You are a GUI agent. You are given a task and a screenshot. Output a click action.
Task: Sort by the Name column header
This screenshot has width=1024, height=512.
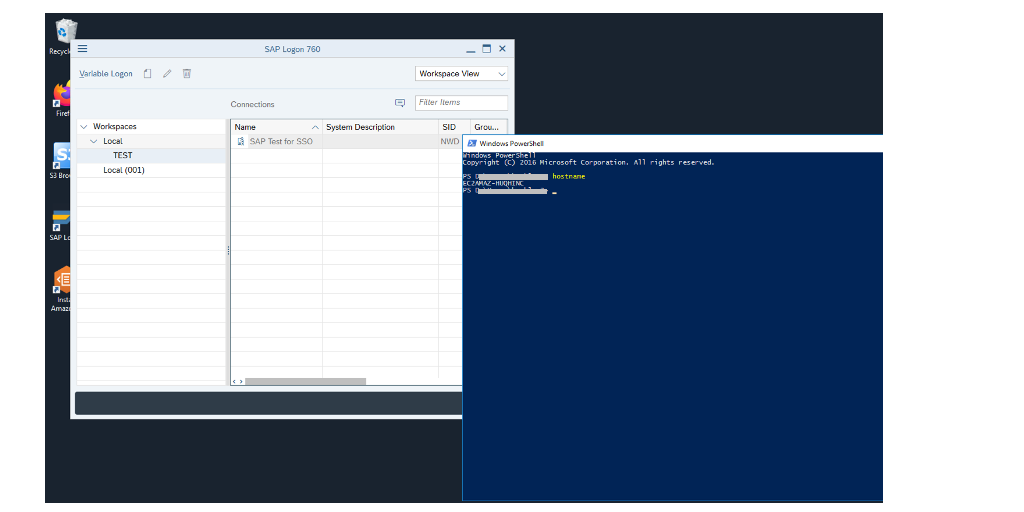277,127
